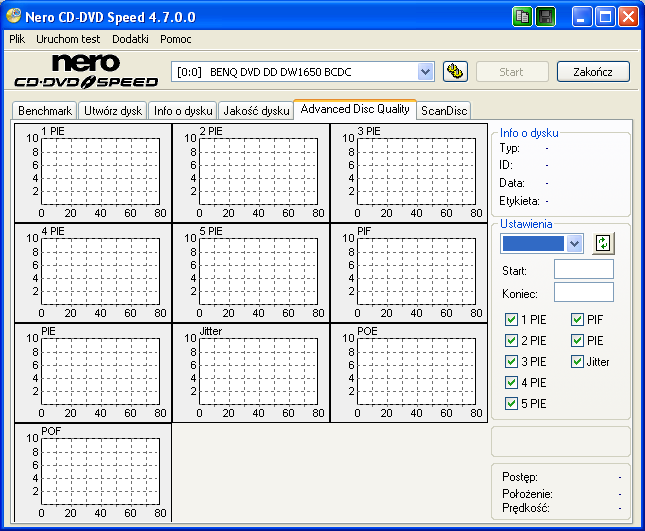
Task: Click the PIE graph beside Jitter graph
Action: (x=93, y=373)
